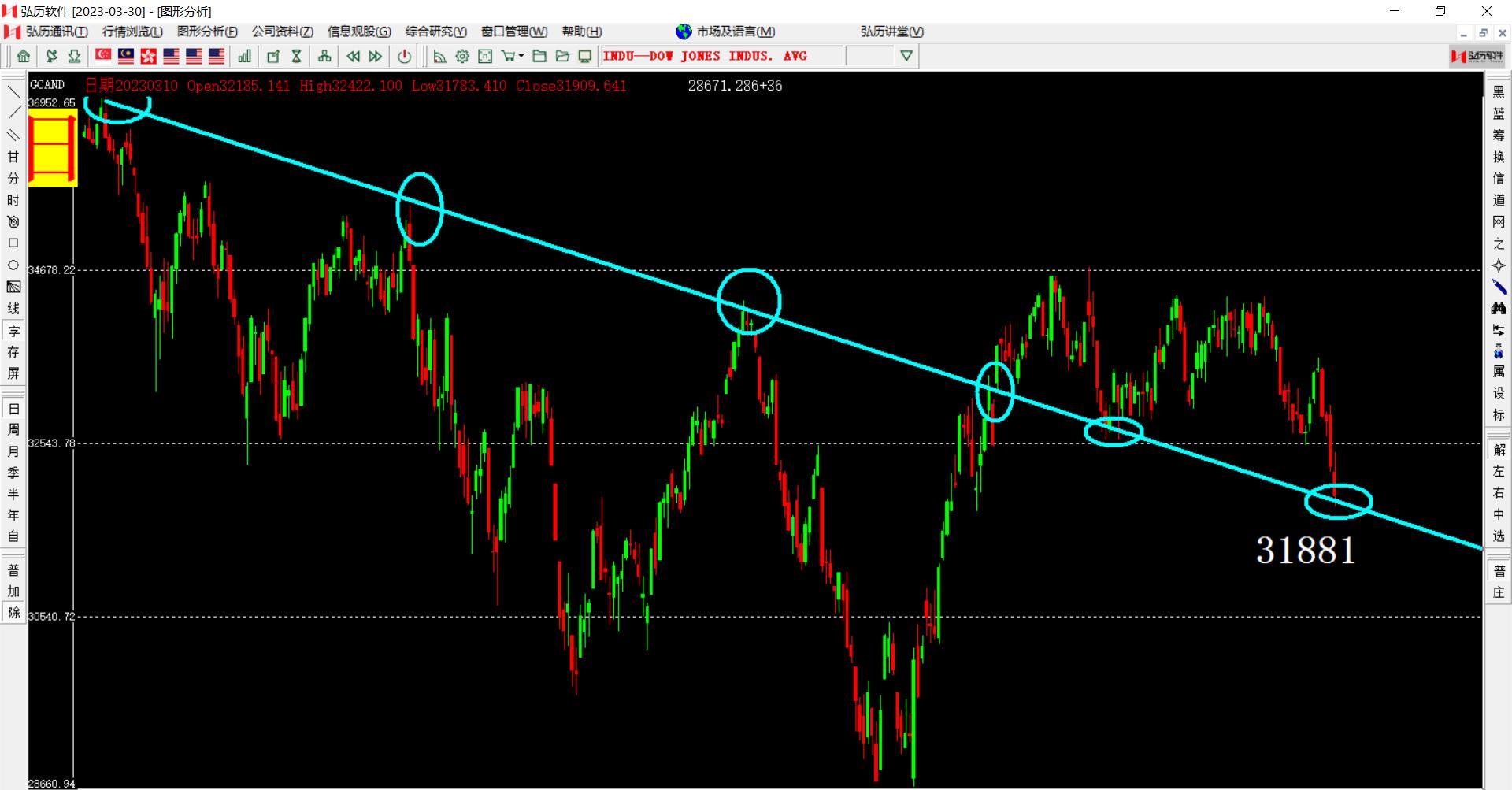
Task: Select the Malaysia flag market icon
Action: 126,56
